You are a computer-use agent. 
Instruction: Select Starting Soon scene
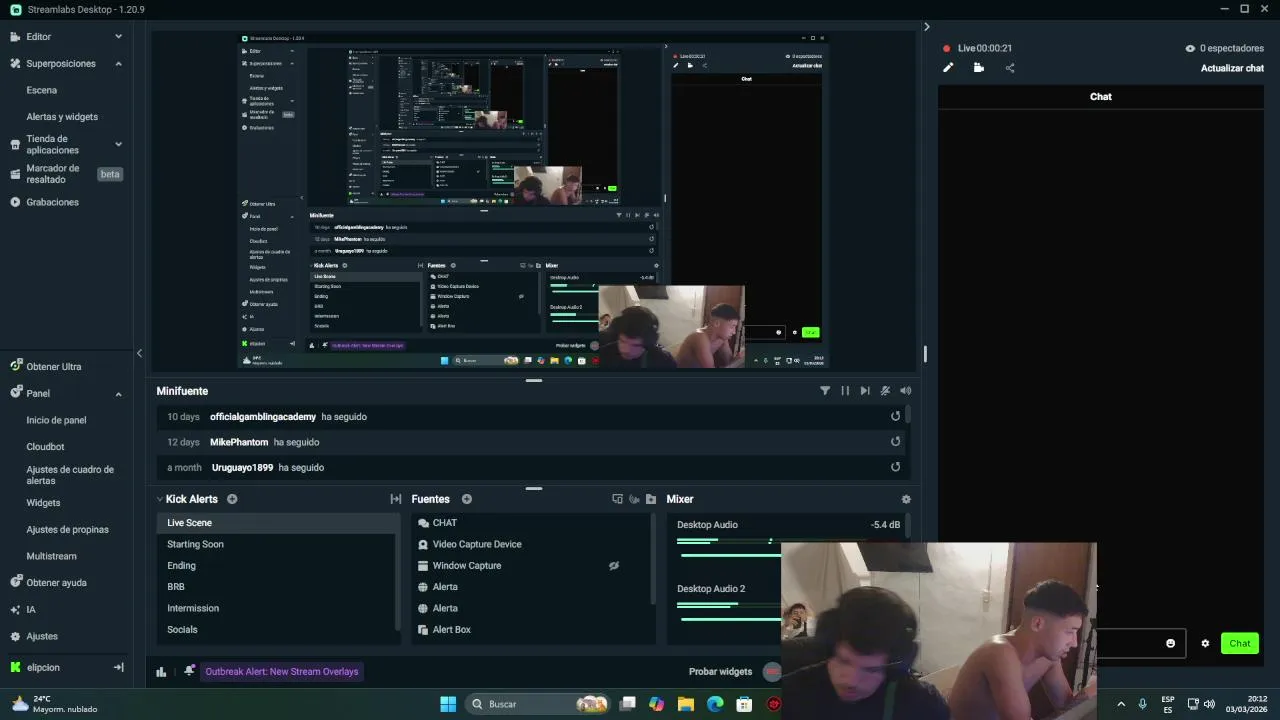click(x=277, y=544)
